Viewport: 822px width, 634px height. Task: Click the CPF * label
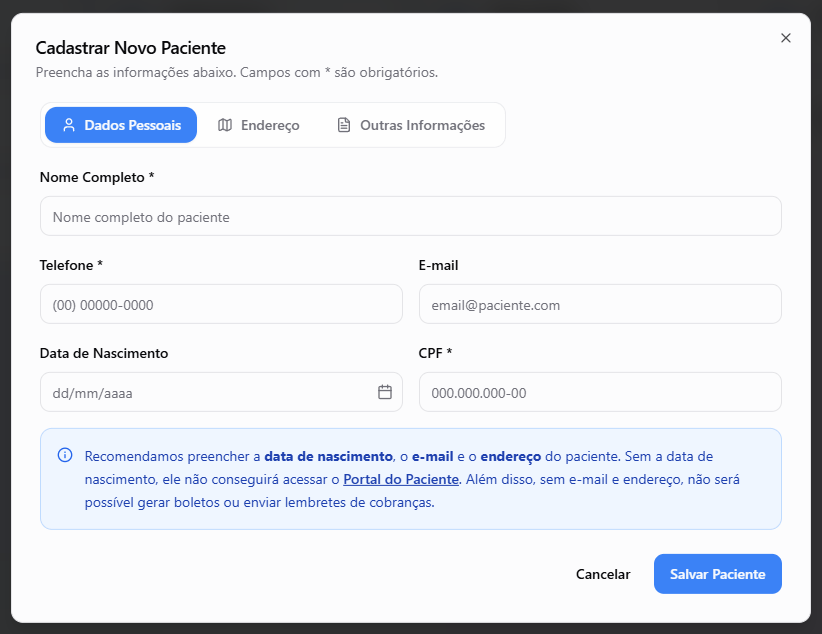(x=435, y=353)
